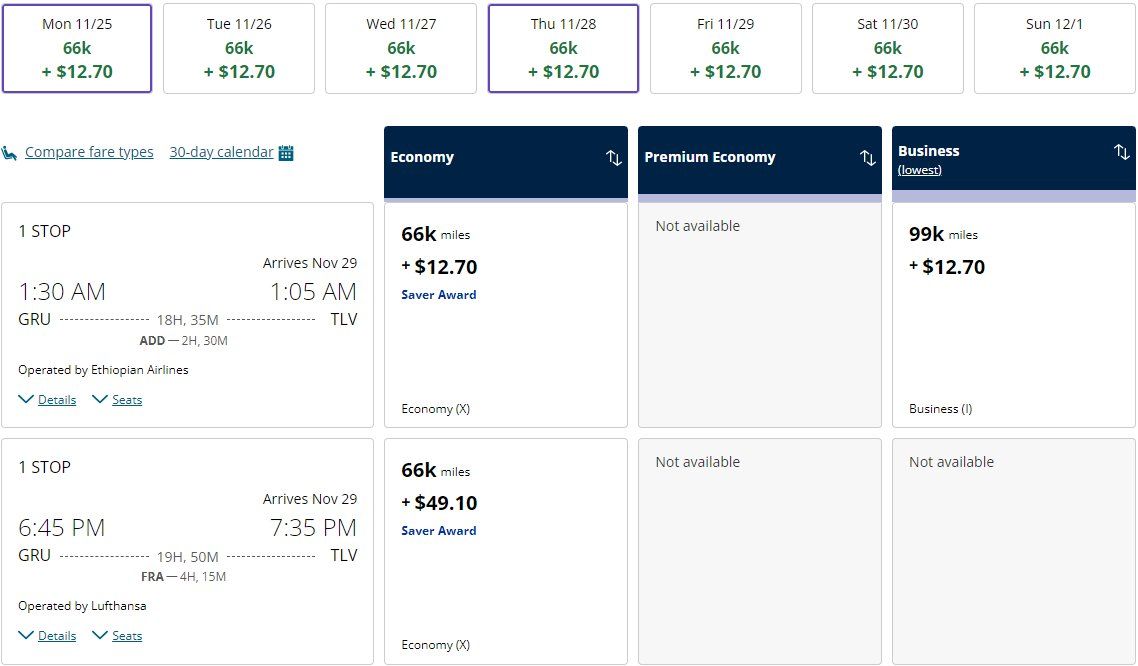
Task: Pick the Sat 11/30 date tab
Action: click(888, 48)
